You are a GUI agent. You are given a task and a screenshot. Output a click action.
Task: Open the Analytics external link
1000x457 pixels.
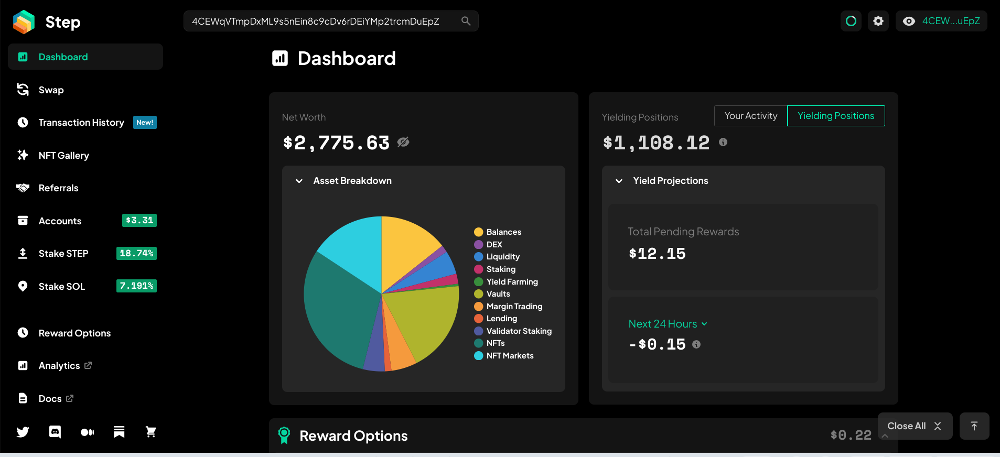click(65, 366)
